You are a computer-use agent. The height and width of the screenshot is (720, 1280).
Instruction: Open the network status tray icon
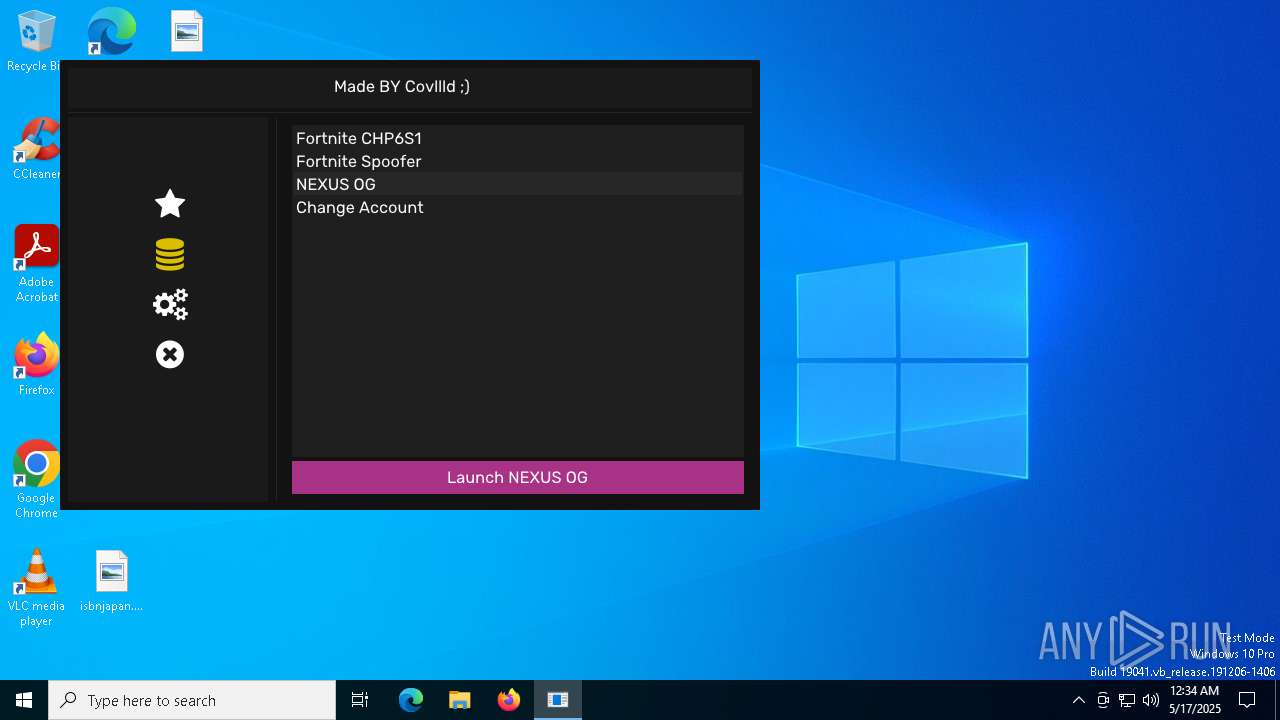[x=1127, y=700]
